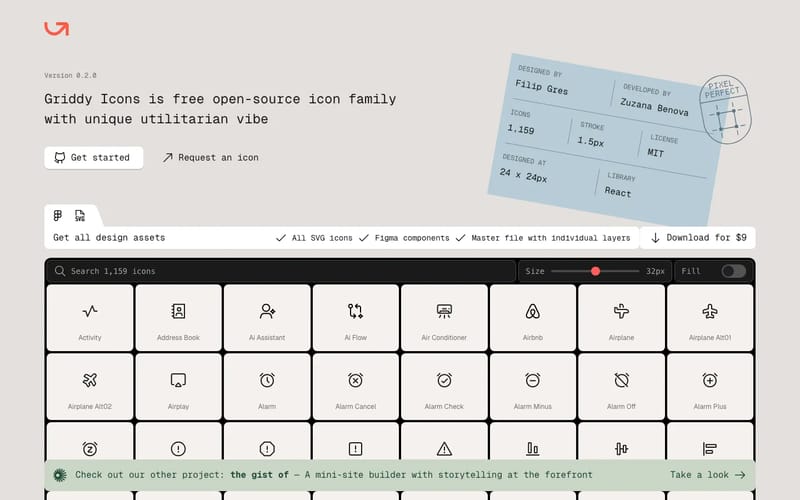Click the orange Griddy logo
The width and height of the screenshot is (800, 500).
(57, 28)
